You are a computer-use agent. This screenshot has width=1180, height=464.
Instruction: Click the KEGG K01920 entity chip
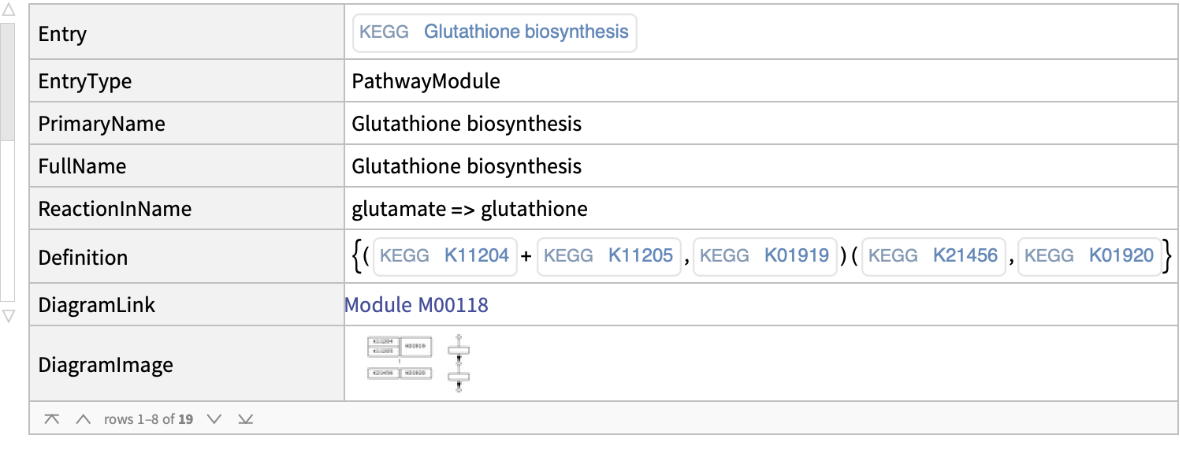1090,257
